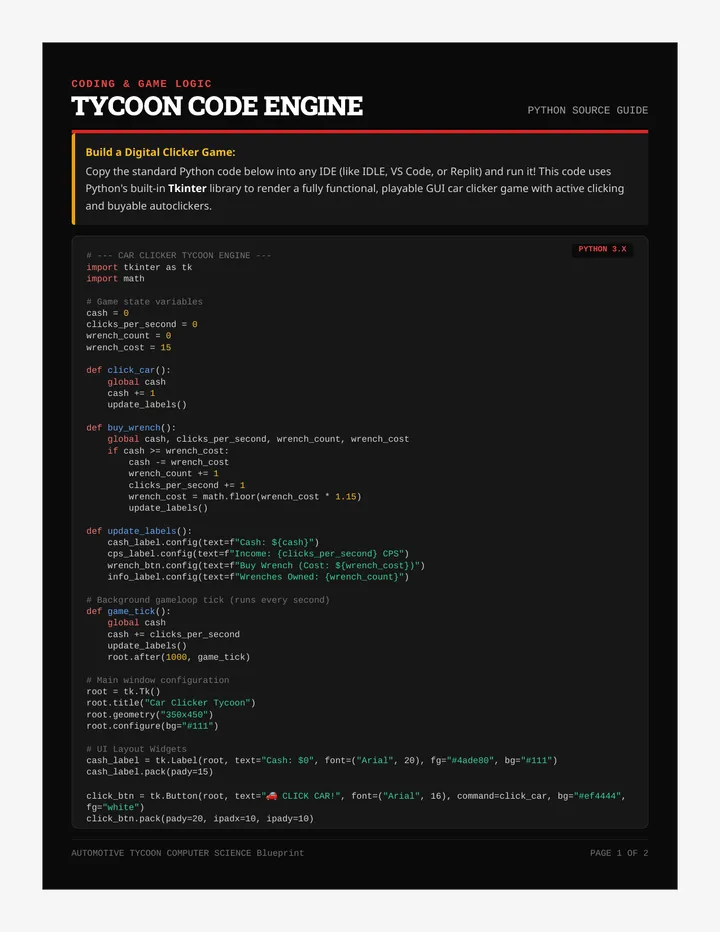
Task: Click the 'import math' line
Action: pos(115,279)
